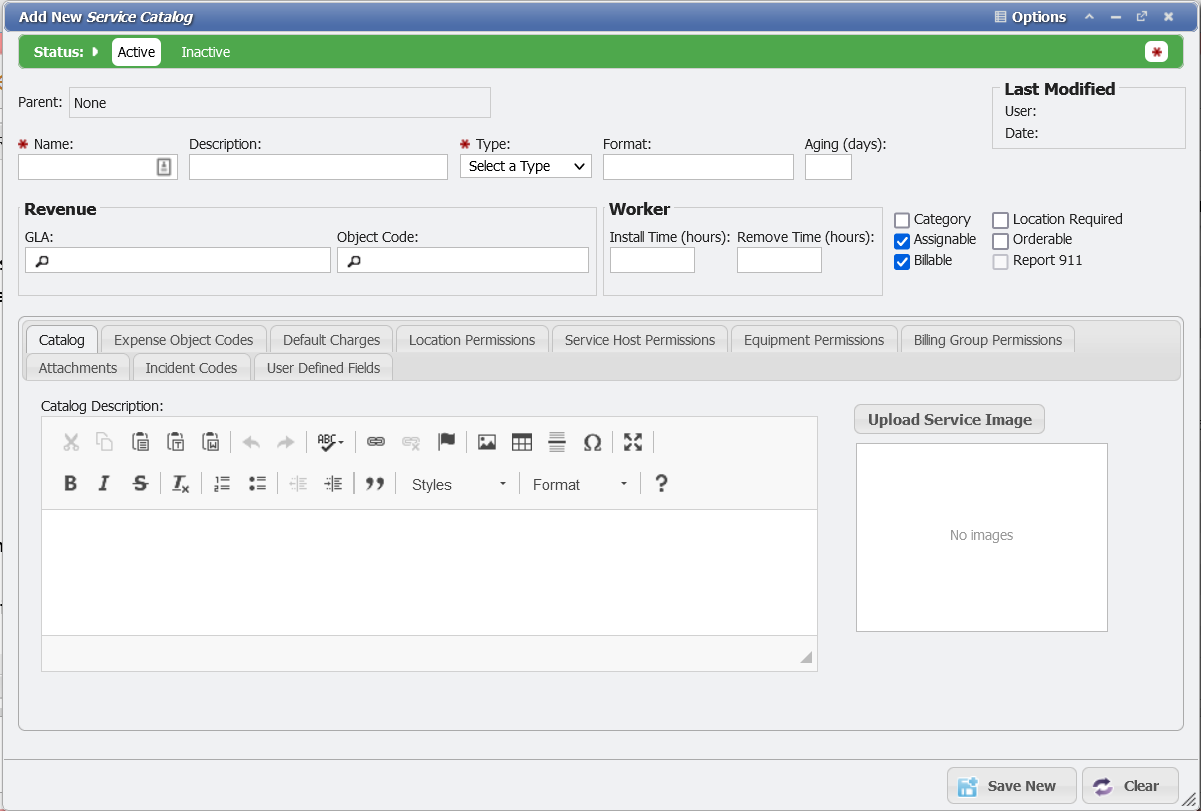The image size is (1201, 811).
Task: Open the Select a Type dropdown
Action: (525, 166)
